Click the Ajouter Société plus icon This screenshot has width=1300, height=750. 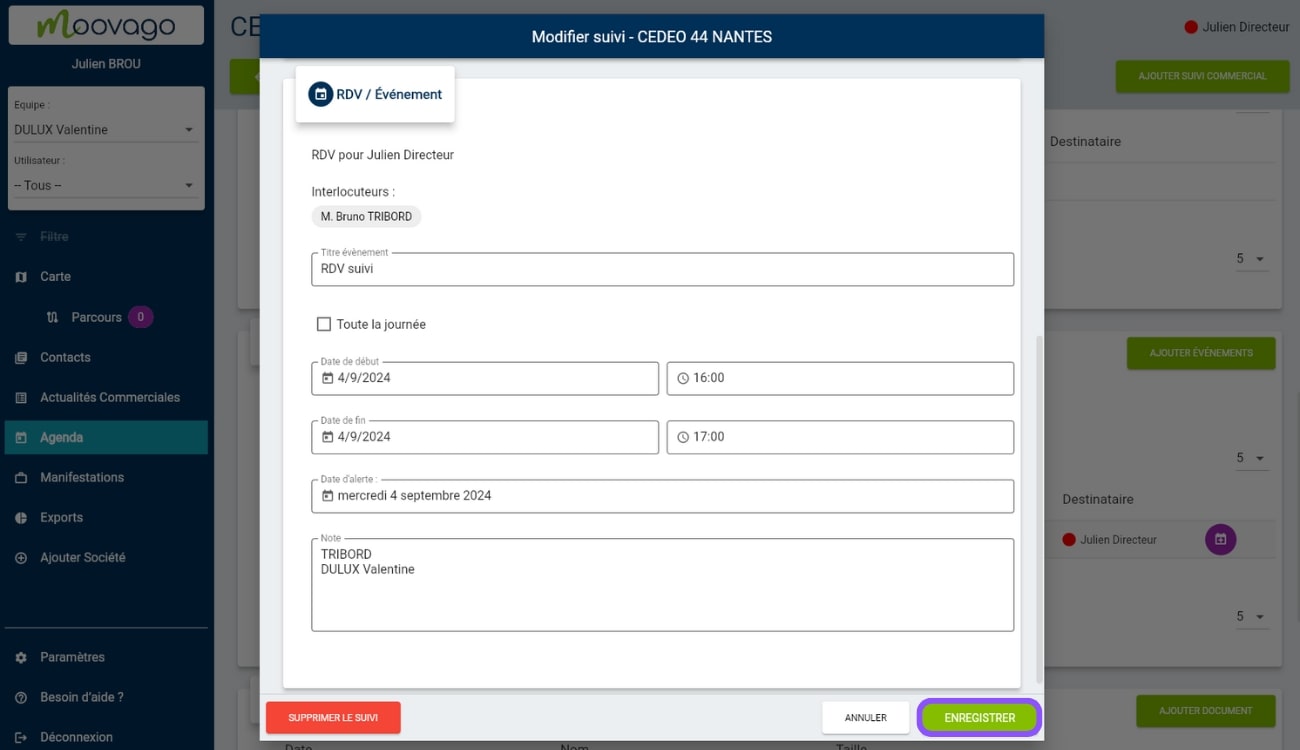click(21, 557)
